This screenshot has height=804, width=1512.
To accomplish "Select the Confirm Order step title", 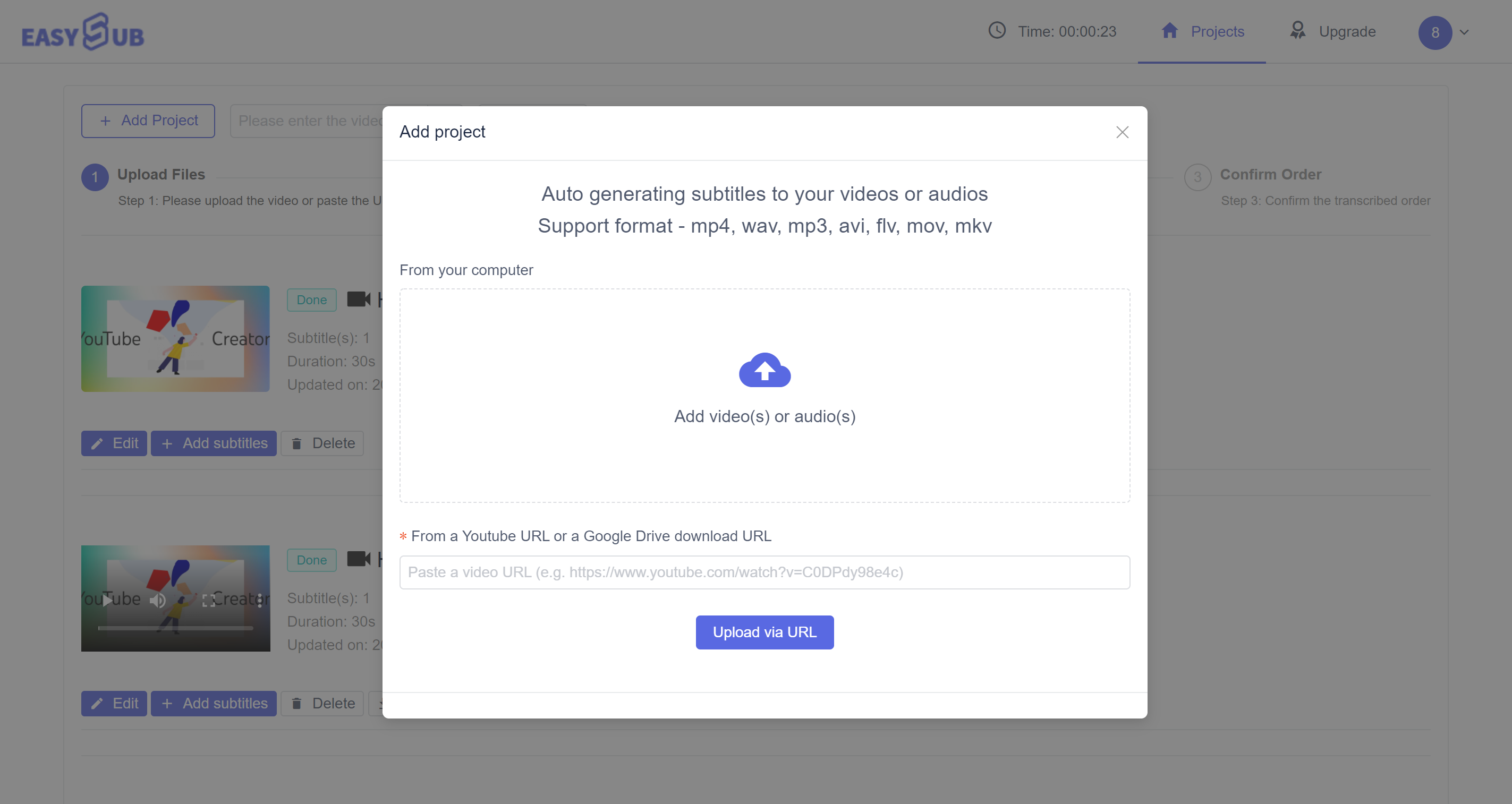I will [1271, 174].
